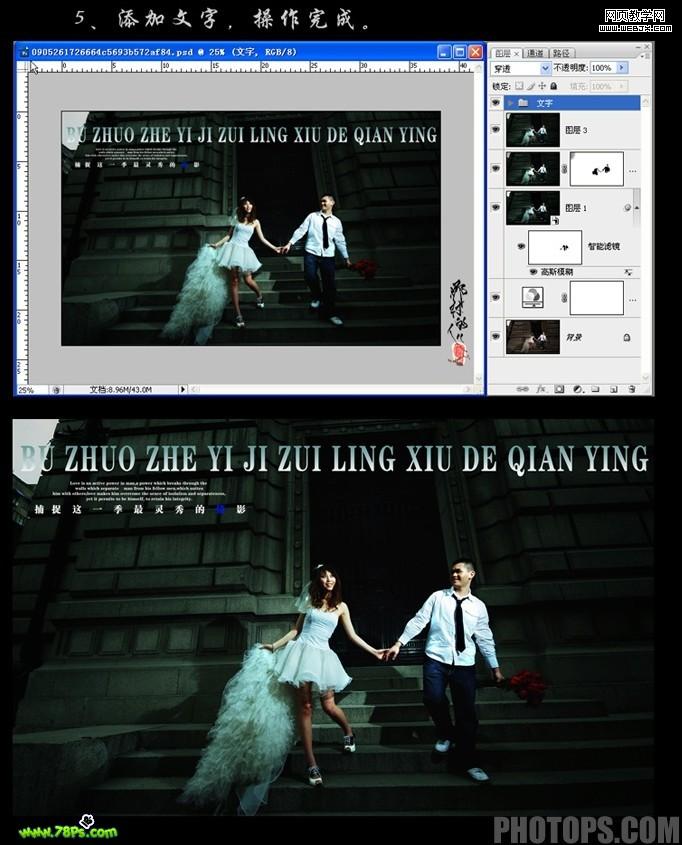The width and height of the screenshot is (682, 845).
Task: Click the smart filter indicator on 图层 1
Action: (628, 208)
